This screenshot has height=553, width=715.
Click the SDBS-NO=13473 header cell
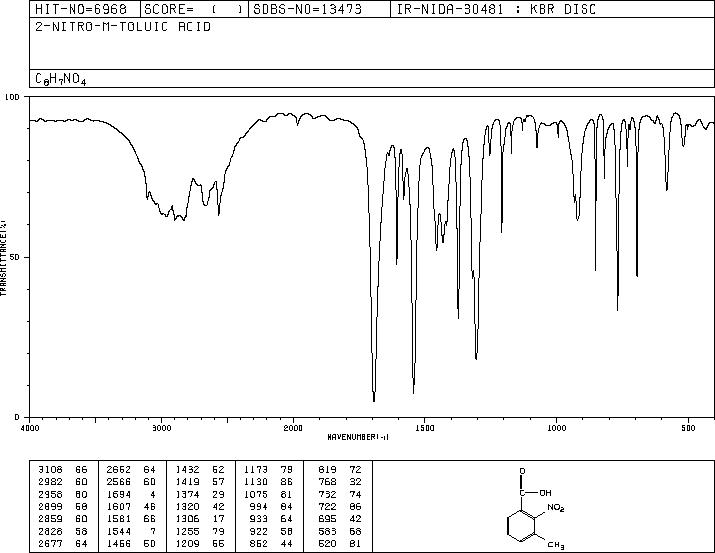click(319, 9)
